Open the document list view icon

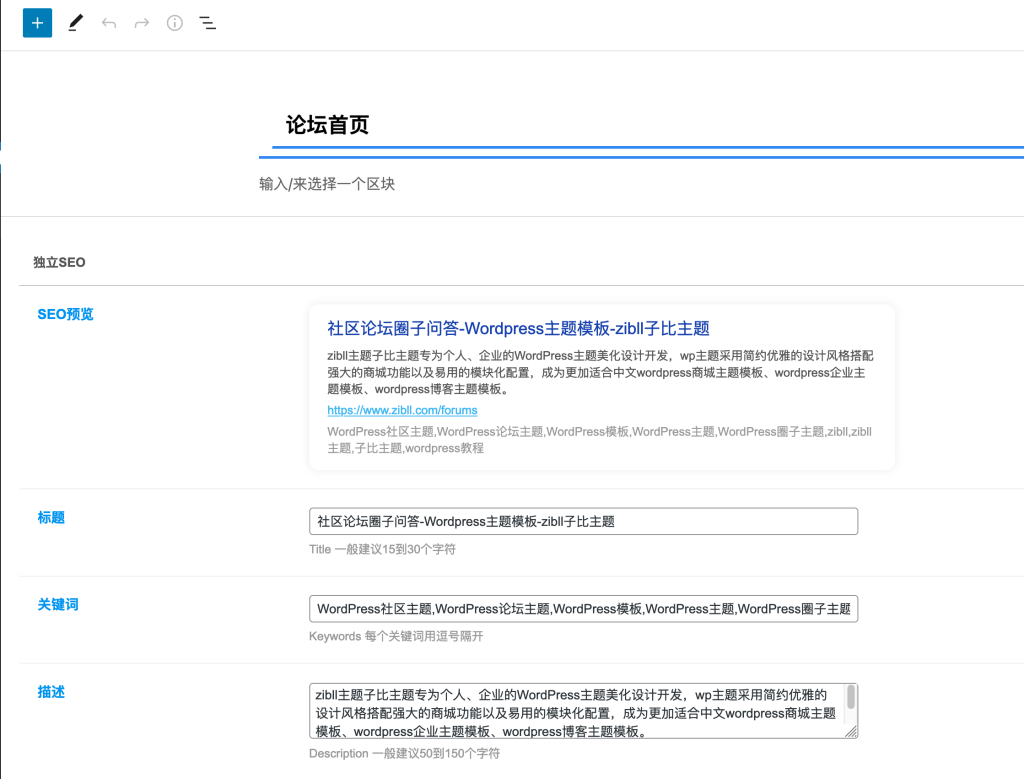[x=208, y=22]
